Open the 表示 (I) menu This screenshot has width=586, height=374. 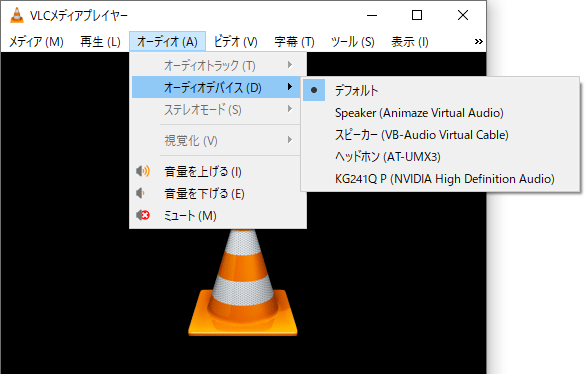coord(410,41)
